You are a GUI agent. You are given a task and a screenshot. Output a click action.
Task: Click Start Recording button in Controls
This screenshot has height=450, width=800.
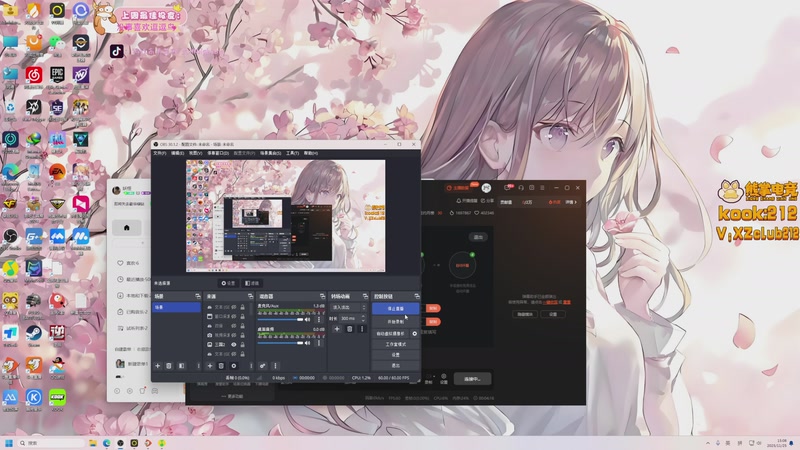coord(395,322)
